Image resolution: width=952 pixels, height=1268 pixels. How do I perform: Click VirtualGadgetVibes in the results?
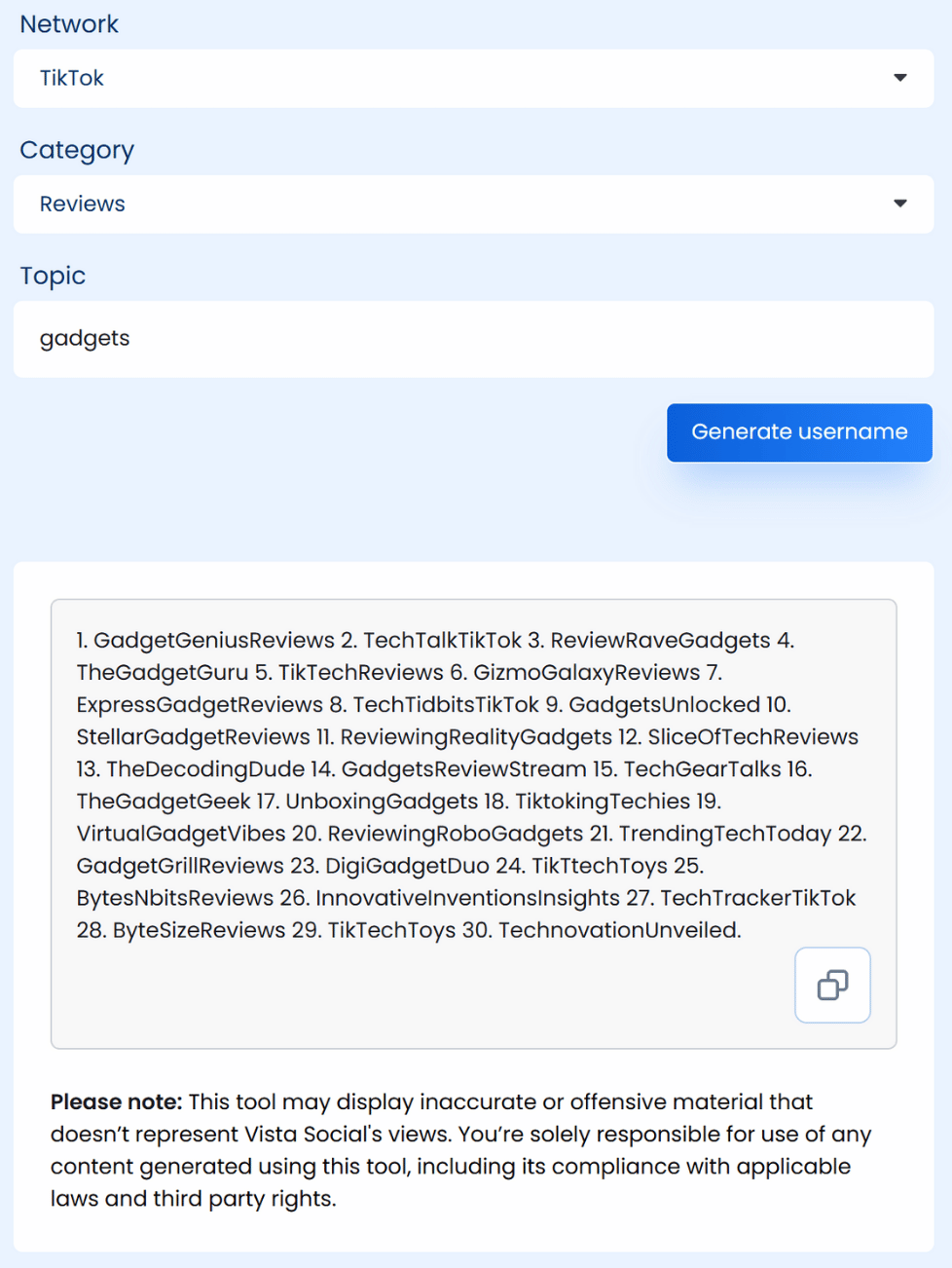click(x=181, y=834)
